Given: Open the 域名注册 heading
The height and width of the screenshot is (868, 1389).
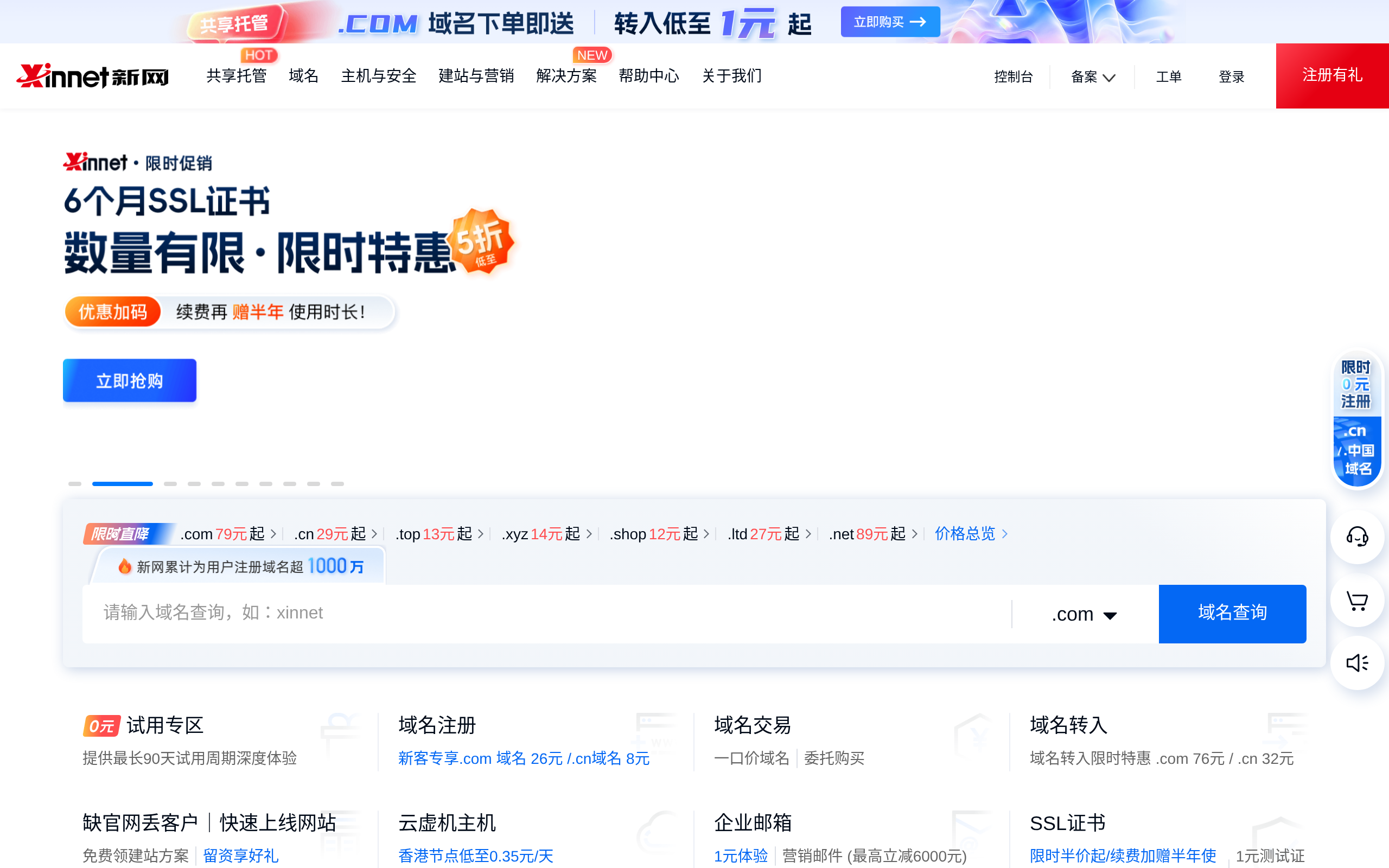Looking at the screenshot, I should click(437, 726).
